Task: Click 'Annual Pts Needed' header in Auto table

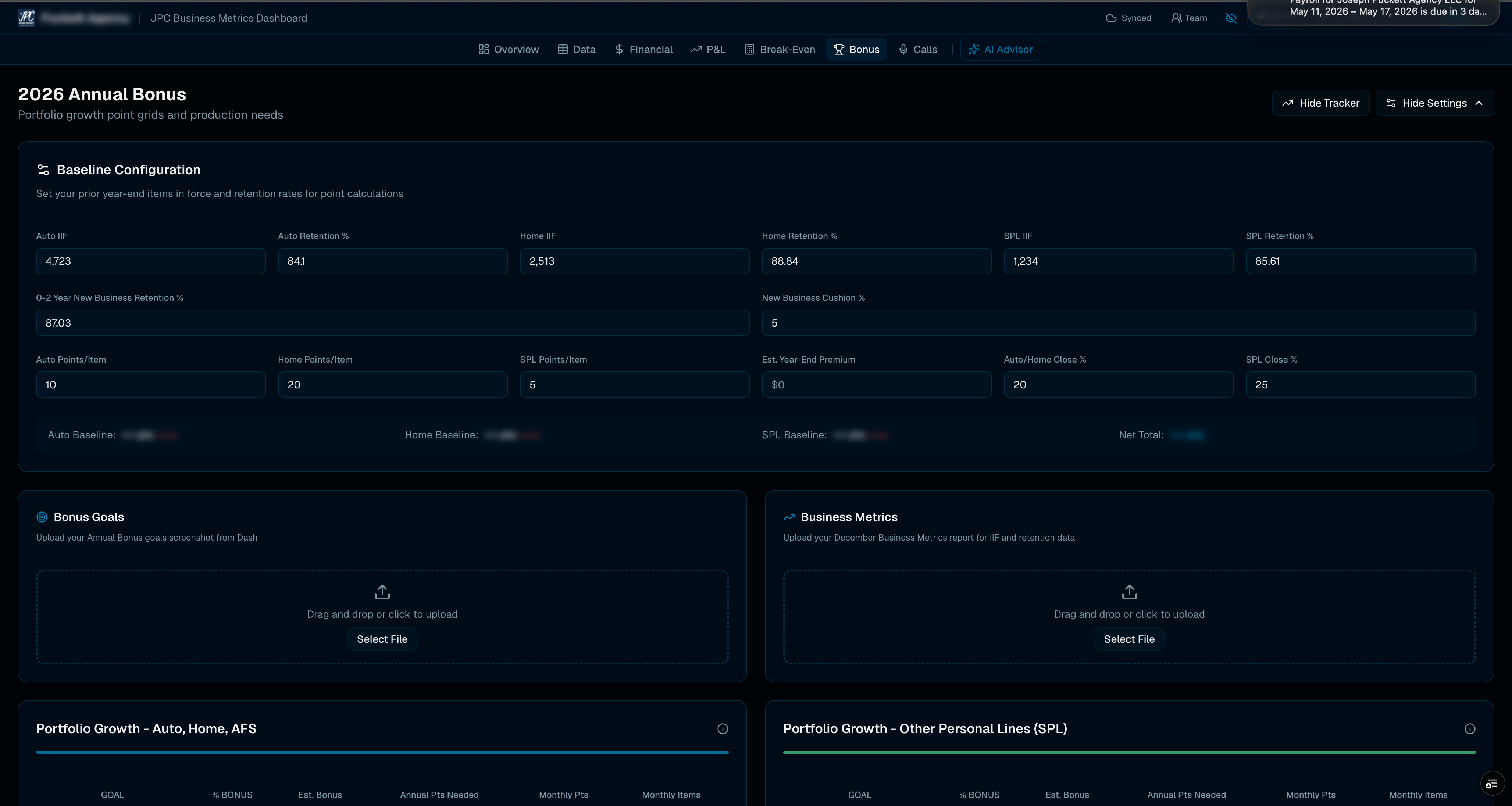Action: tap(439, 795)
